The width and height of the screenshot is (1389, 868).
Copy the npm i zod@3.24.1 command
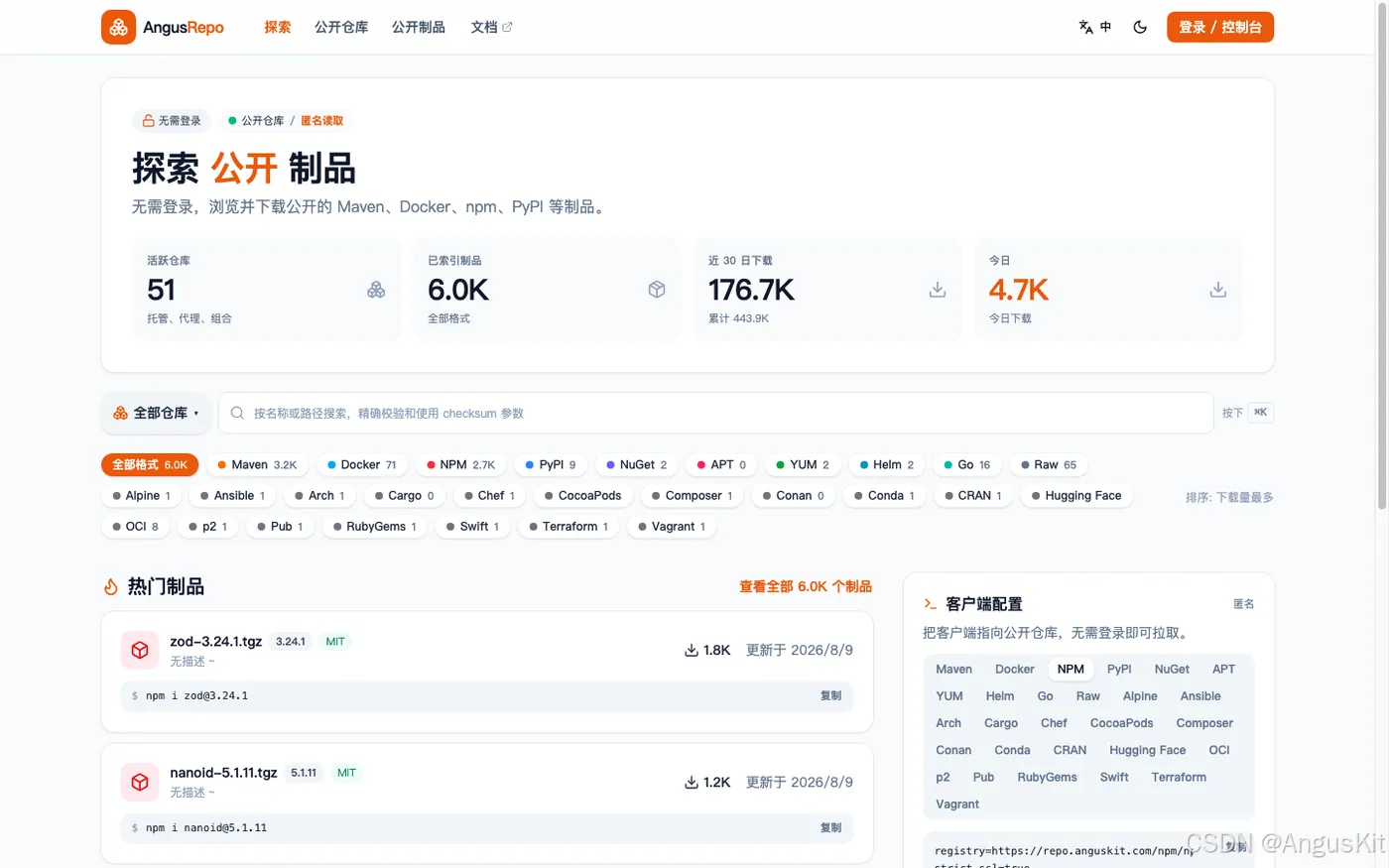(830, 696)
